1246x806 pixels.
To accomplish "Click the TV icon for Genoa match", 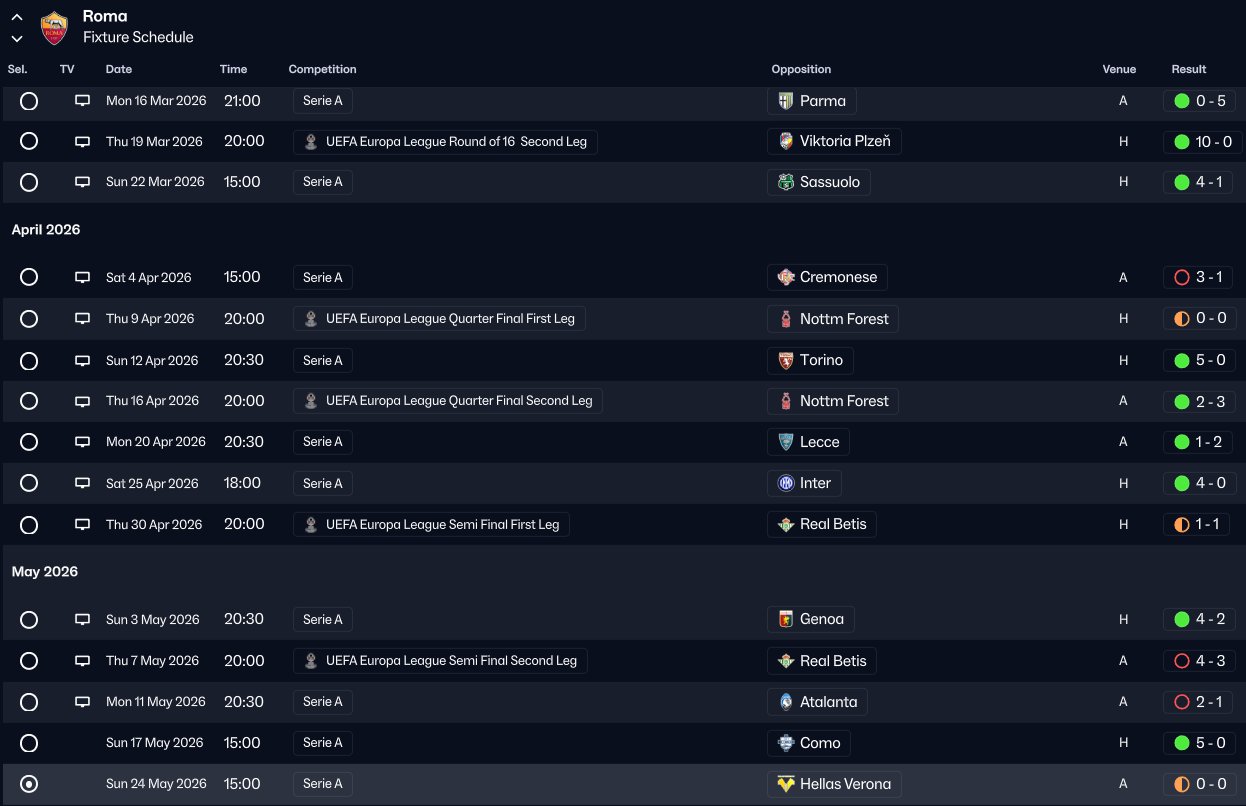I will (82, 620).
